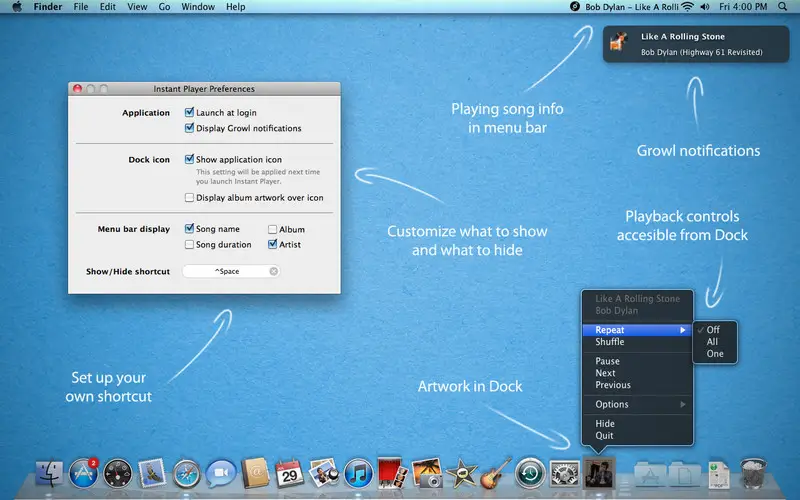Click the ^Space shortcut recorder field

click(x=231, y=271)
